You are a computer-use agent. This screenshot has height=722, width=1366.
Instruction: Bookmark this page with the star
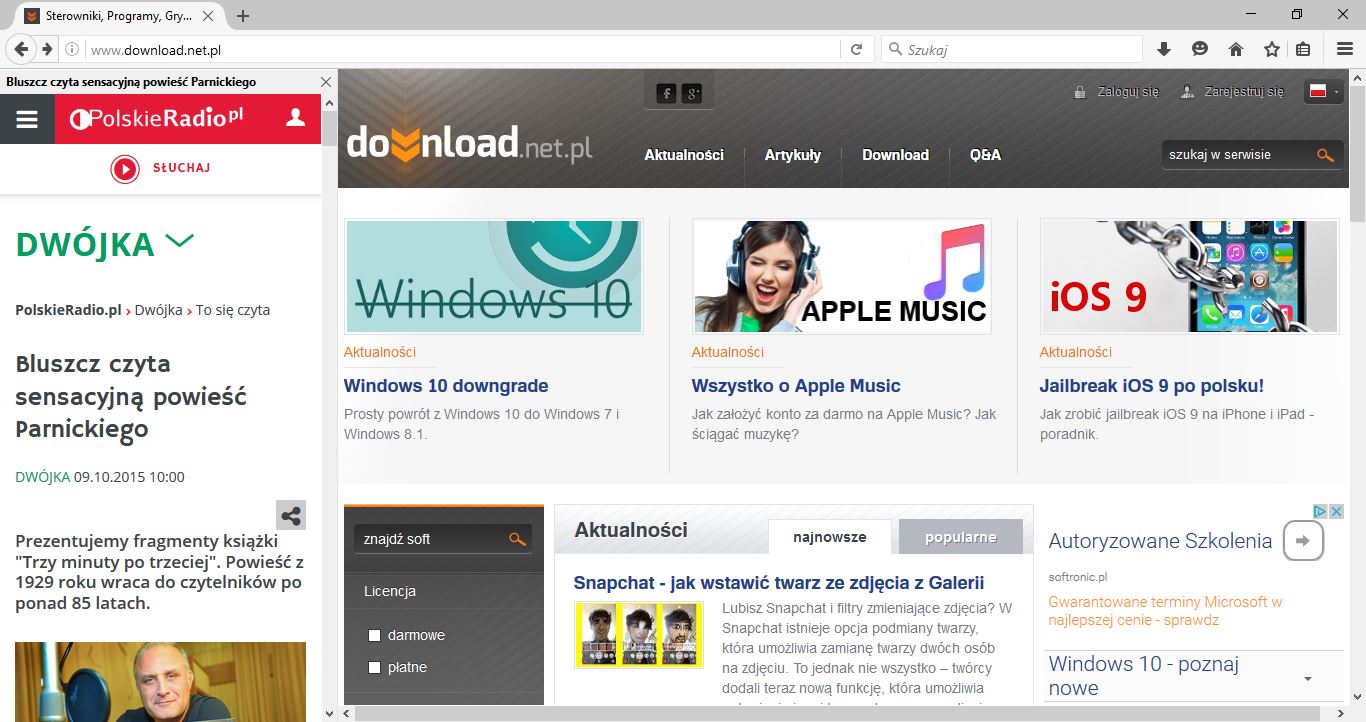pyautogui.click(x=1272, y=49)
